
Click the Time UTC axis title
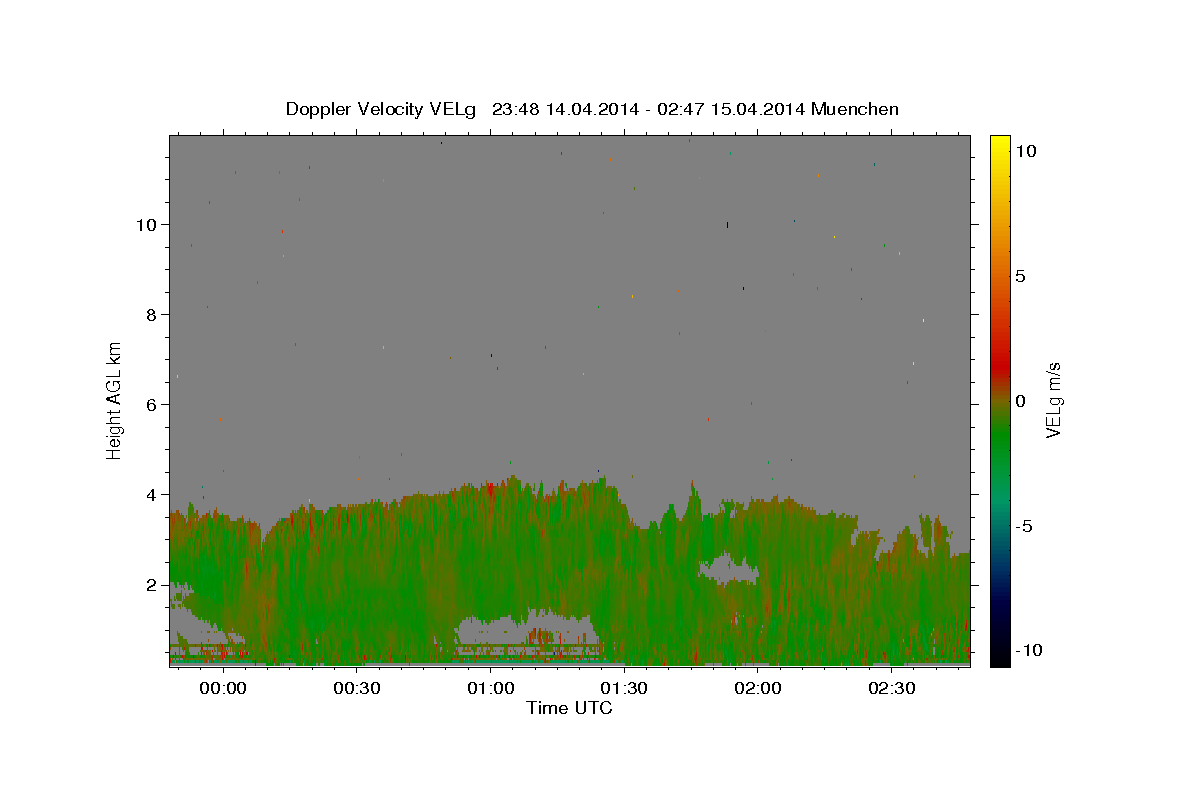click(569, 708)
